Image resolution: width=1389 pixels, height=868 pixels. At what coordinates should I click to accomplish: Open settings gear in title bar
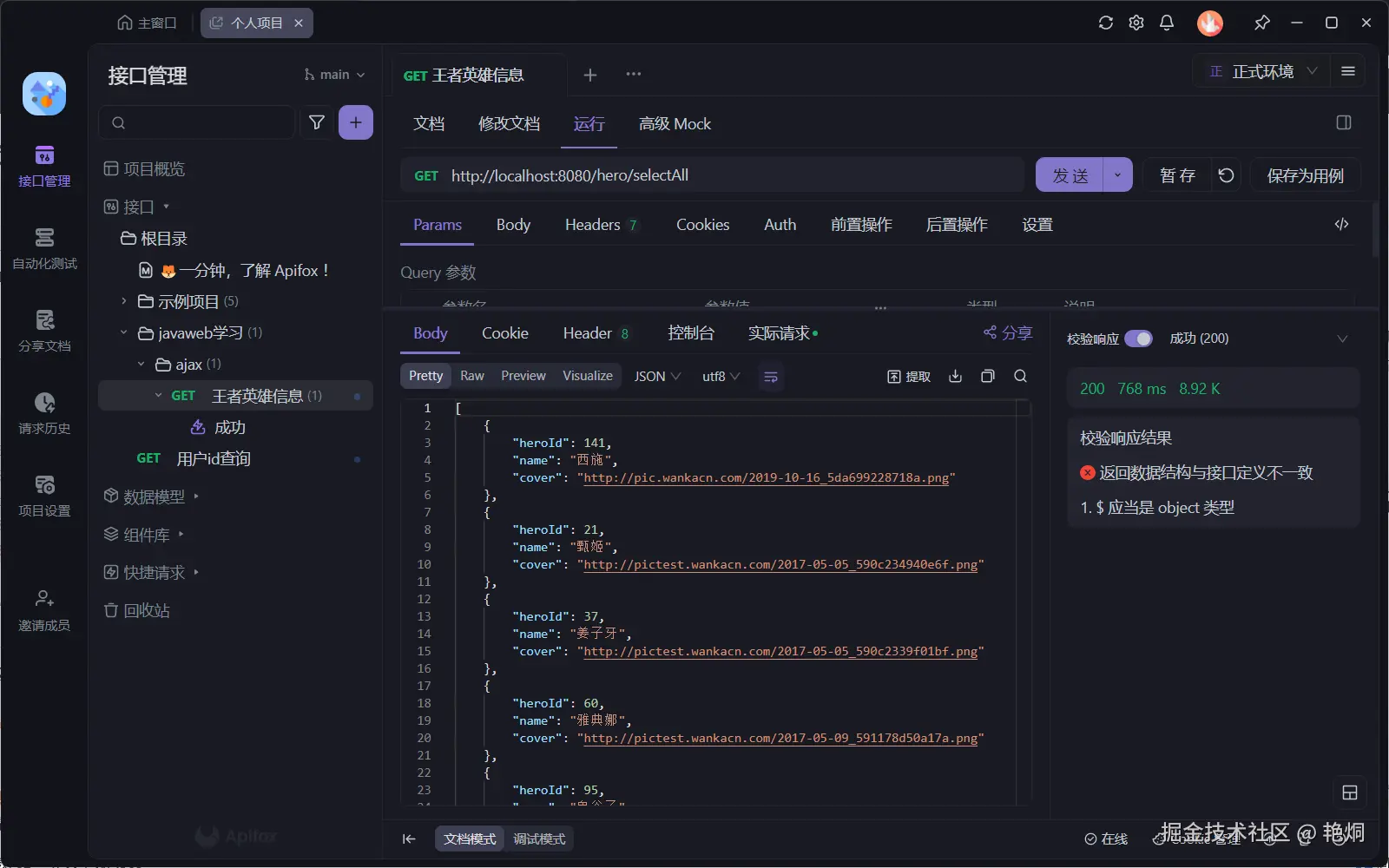pos(1136,23)
